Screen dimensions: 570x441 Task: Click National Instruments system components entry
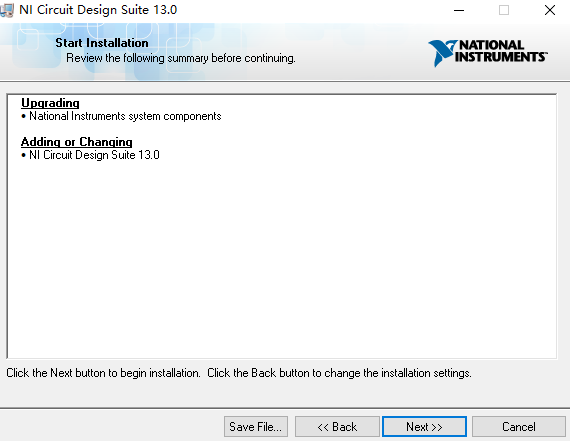coord(125,116)
